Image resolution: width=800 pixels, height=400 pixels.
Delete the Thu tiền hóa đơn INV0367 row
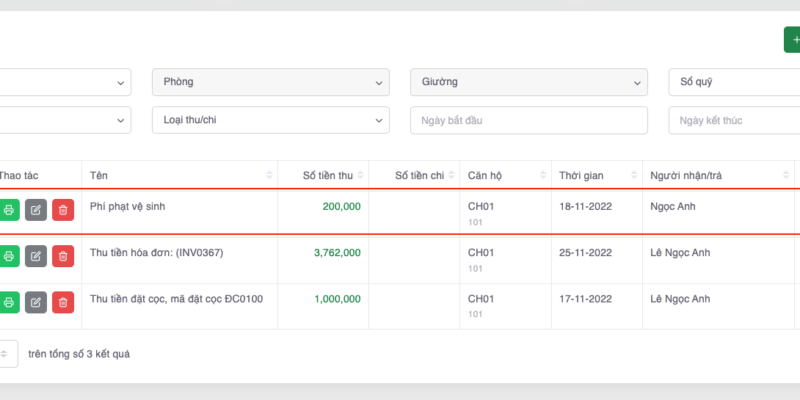(x=63, y=257)
